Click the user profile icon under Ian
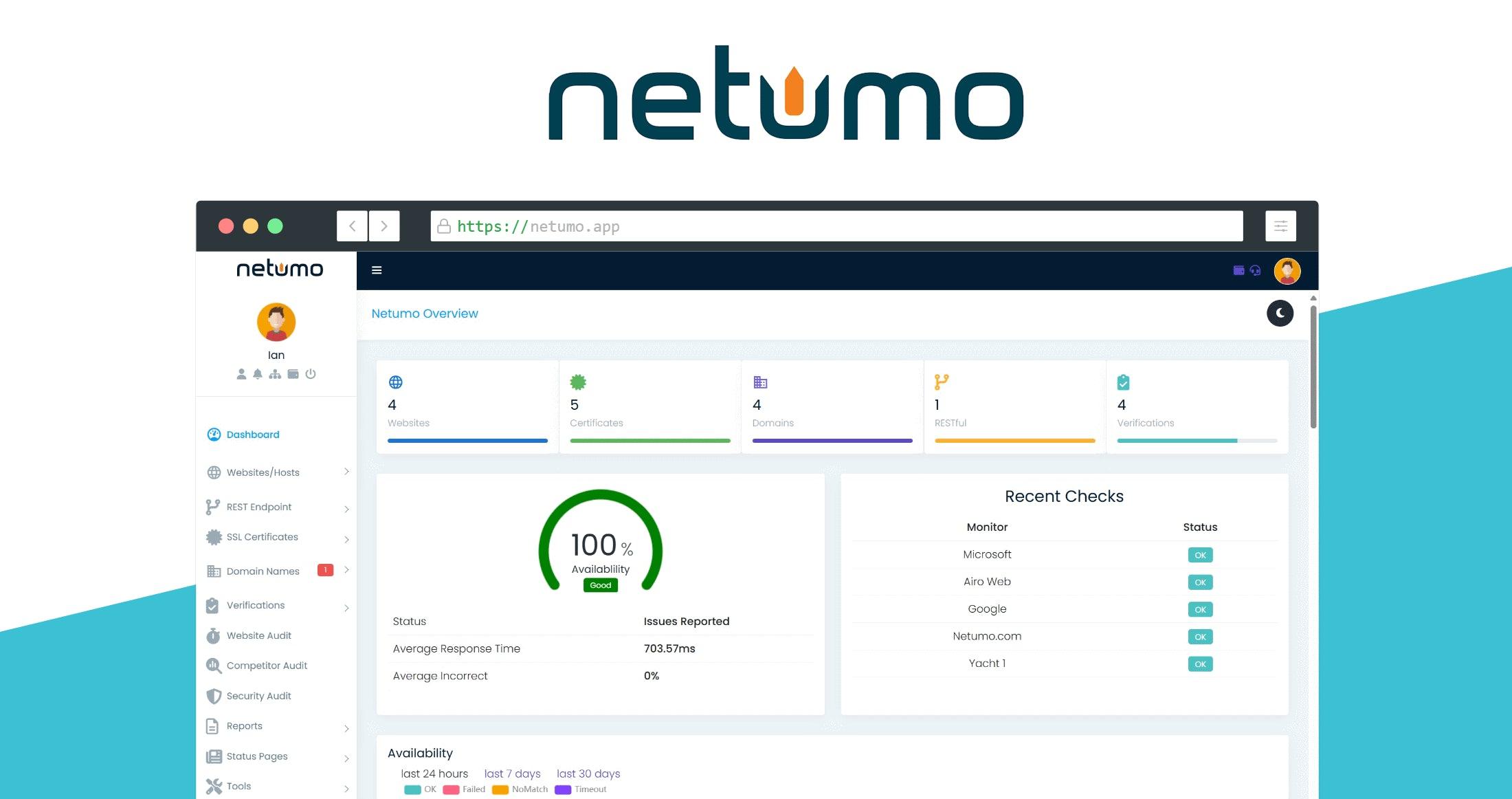This screenshot has width=1512, height=799. pos(241,374)
